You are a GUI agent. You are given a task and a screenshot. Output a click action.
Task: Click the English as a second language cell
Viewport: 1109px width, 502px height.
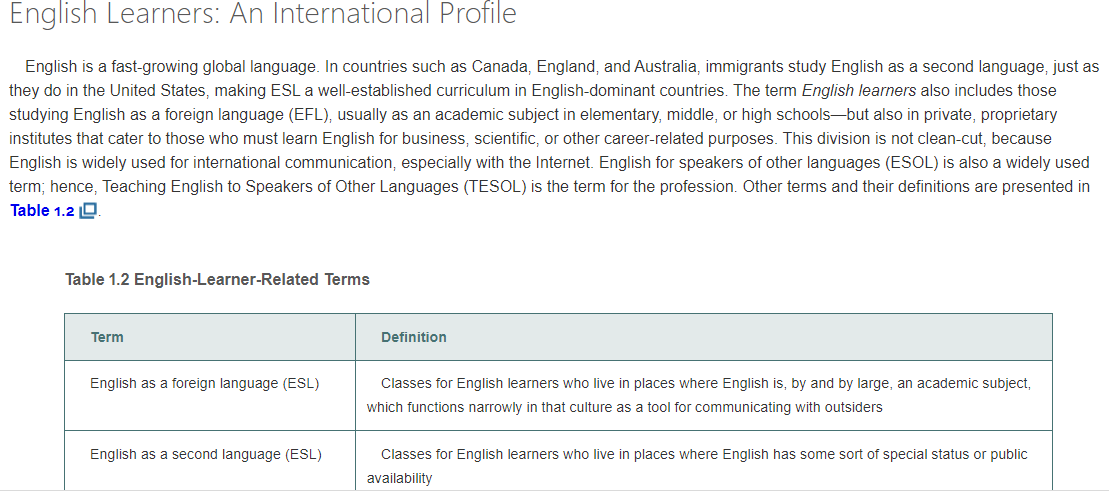coord(205,454)
